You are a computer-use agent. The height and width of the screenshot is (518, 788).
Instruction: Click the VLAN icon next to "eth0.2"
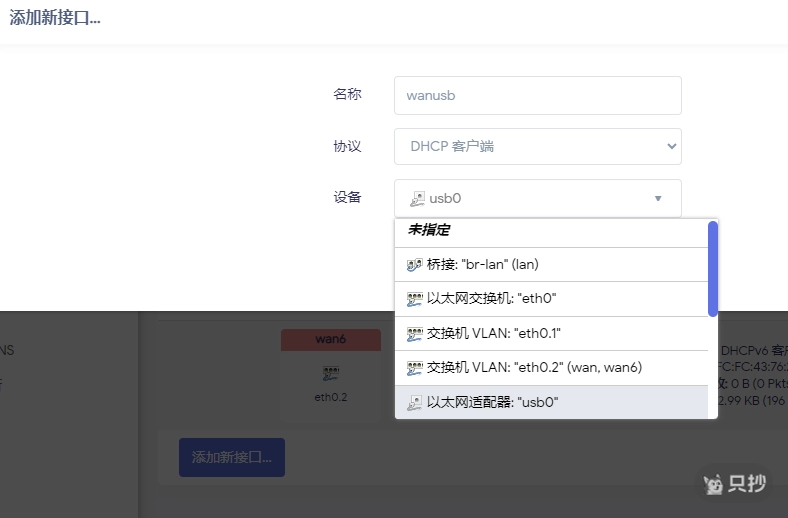click(x=415, y=368)
